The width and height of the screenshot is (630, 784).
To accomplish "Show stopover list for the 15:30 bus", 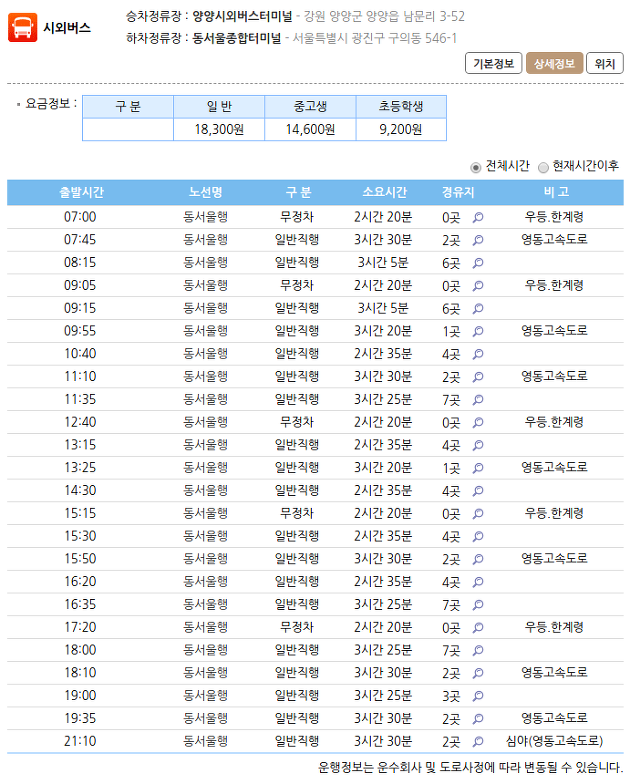I will click(x=478, y=536).
